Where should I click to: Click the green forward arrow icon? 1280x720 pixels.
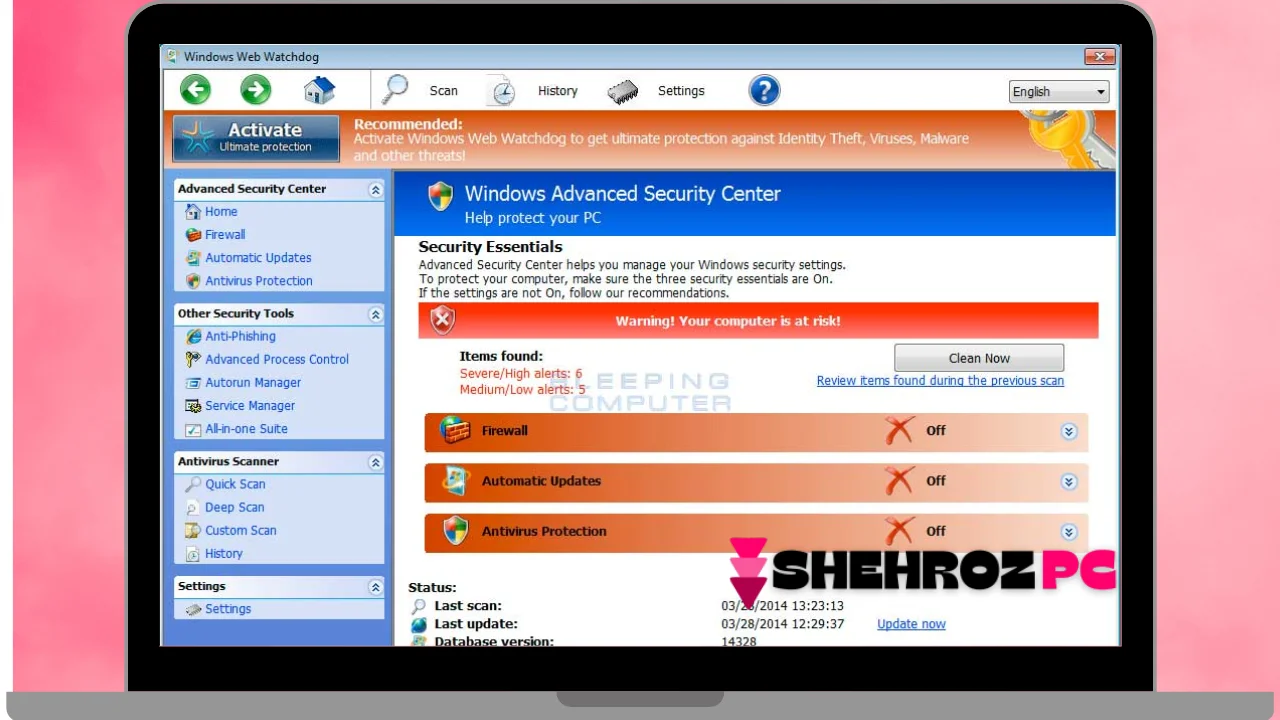(256, 90)
